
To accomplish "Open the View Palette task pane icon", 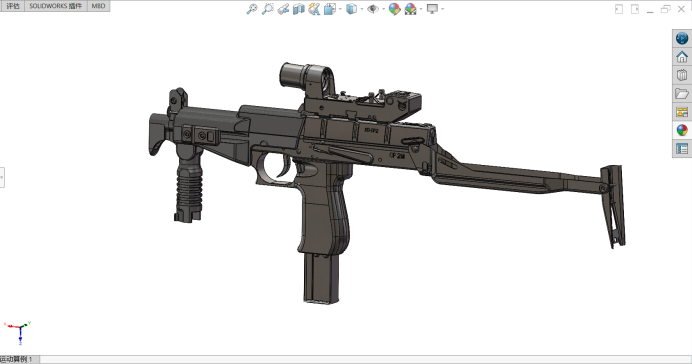I will pyautogui.click(x=682, y=112).
